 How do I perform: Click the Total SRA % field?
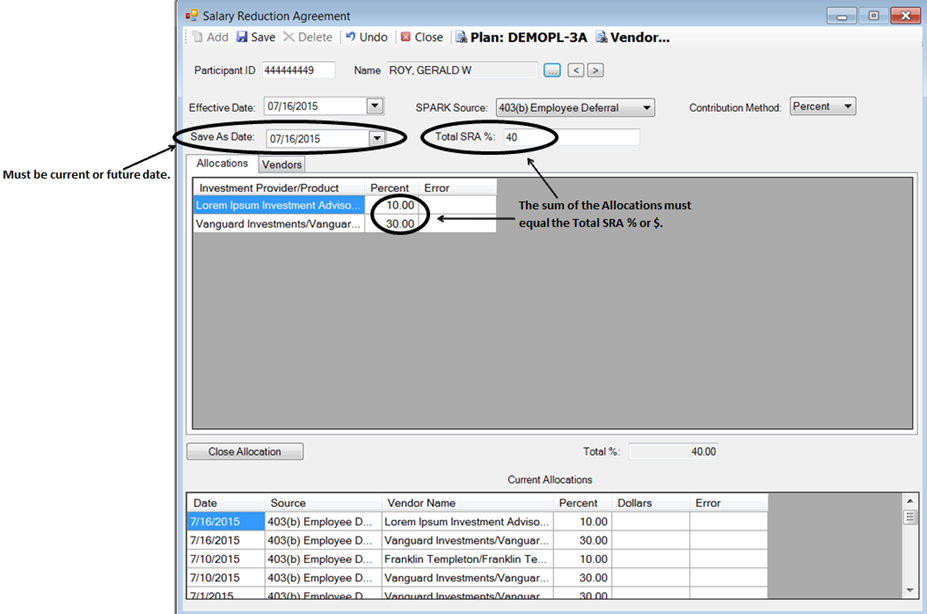point(569,137)
